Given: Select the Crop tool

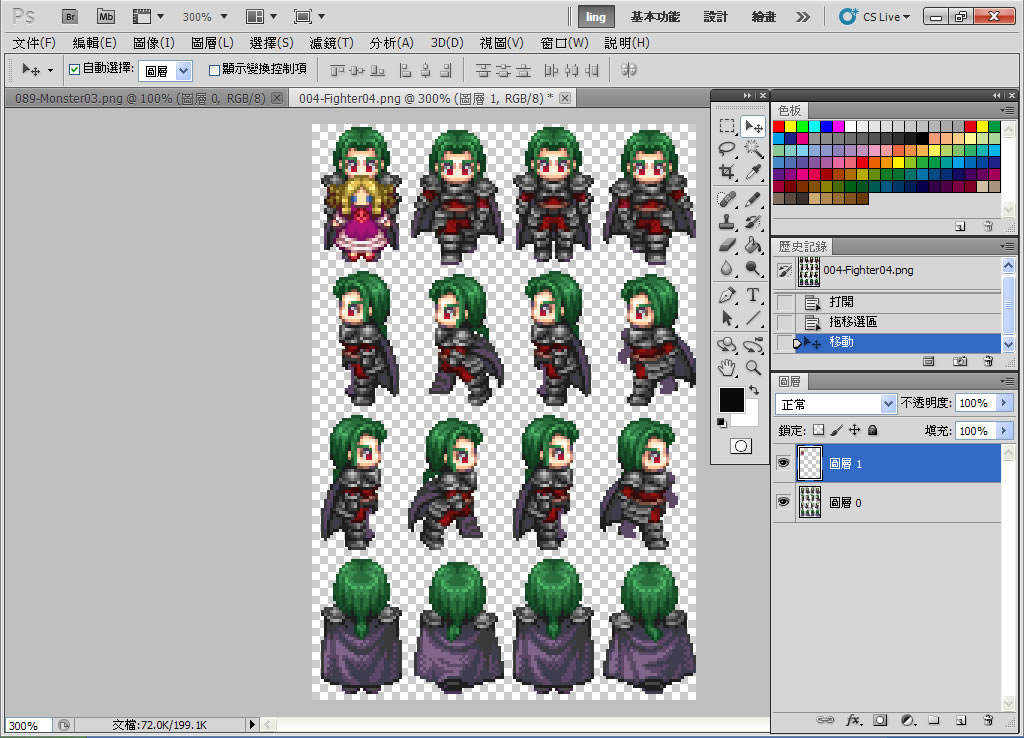Looking at the screenshot, I should [727, 172].
